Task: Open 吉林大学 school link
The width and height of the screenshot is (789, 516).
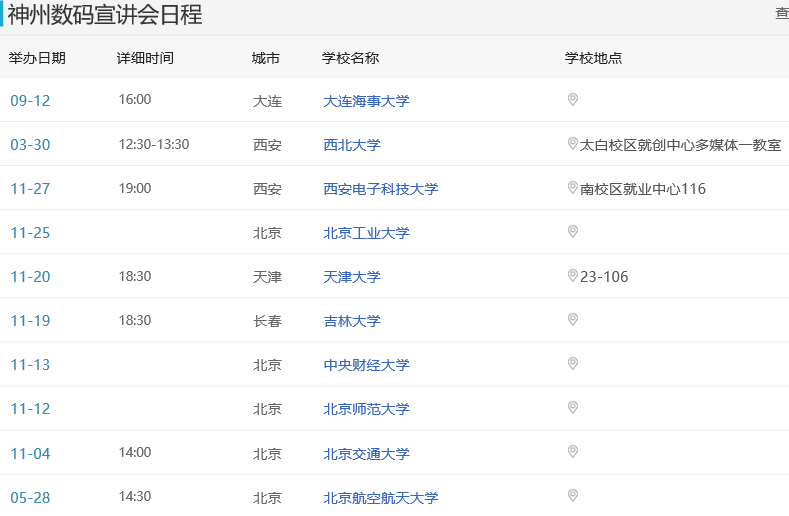Action: [352, 321]
